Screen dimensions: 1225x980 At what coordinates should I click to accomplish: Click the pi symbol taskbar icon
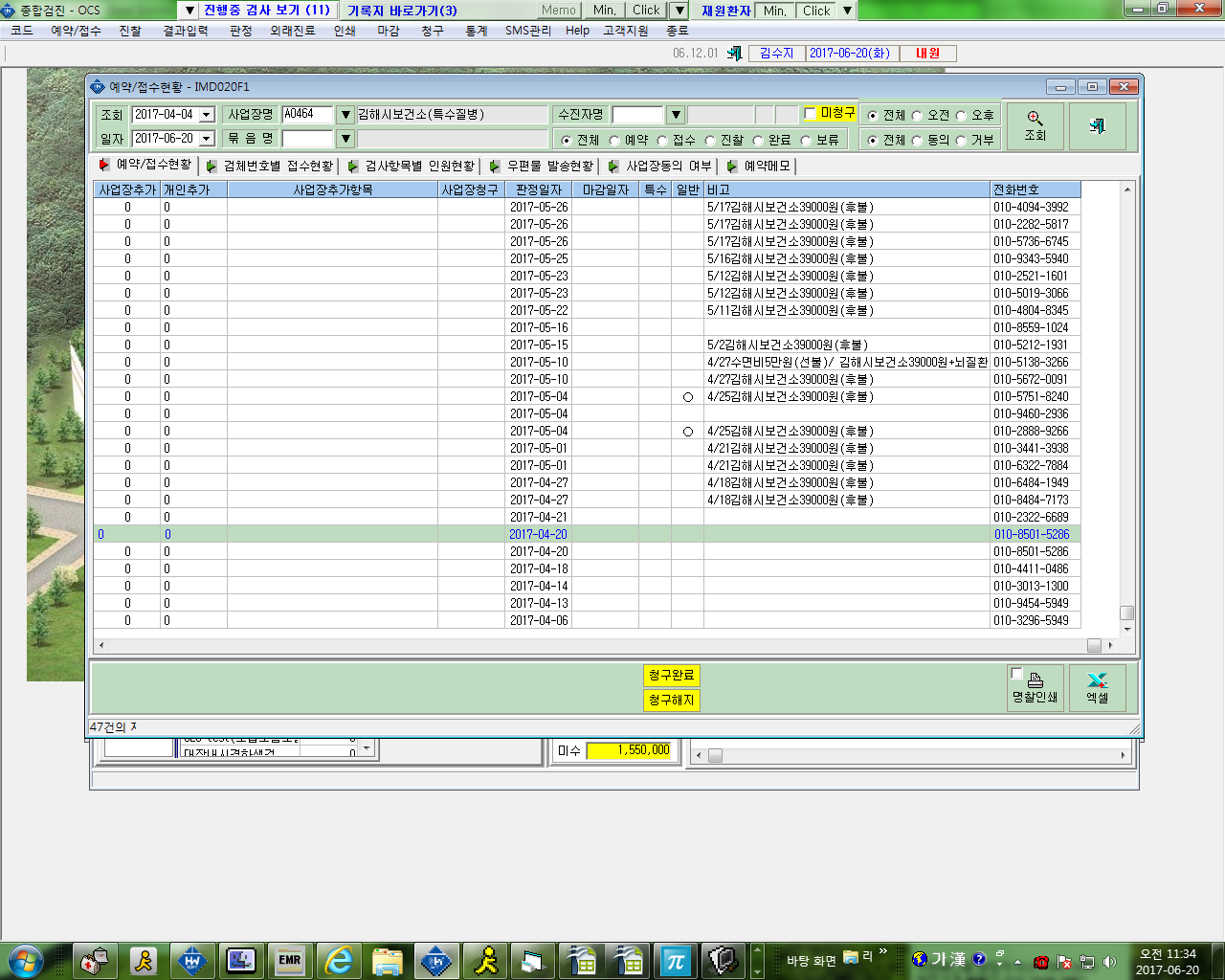point(676,960)
